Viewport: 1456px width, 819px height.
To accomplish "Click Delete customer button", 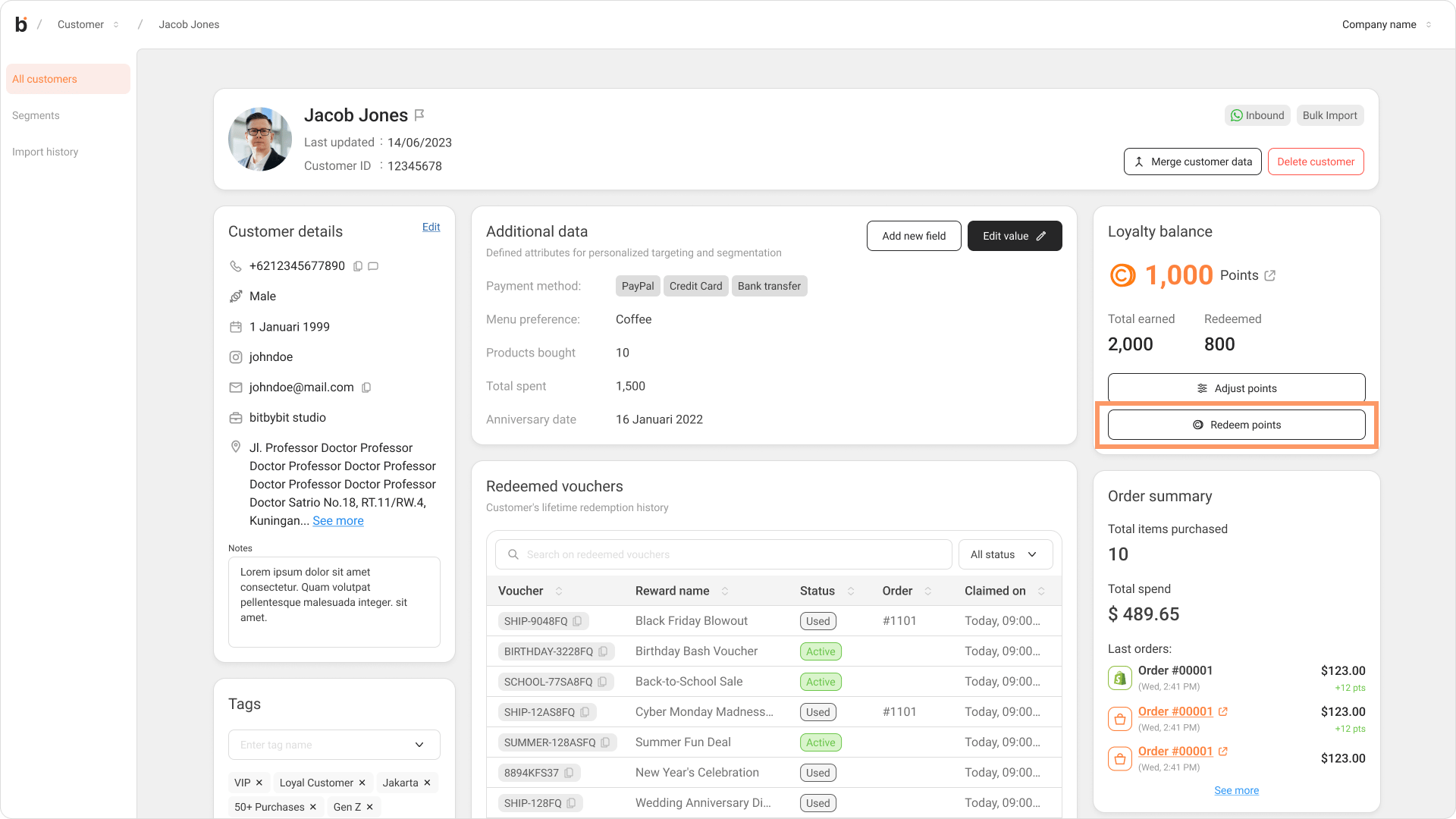I will click(1316, 162).
